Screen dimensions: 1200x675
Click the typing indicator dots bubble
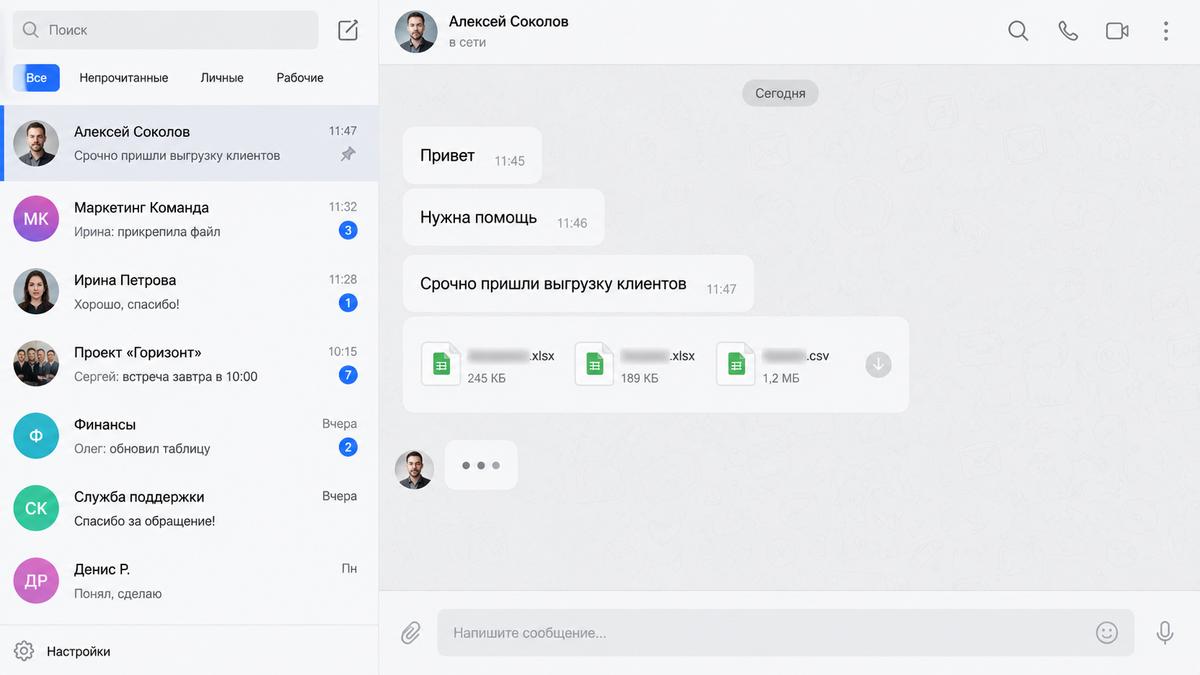(481, 465)
